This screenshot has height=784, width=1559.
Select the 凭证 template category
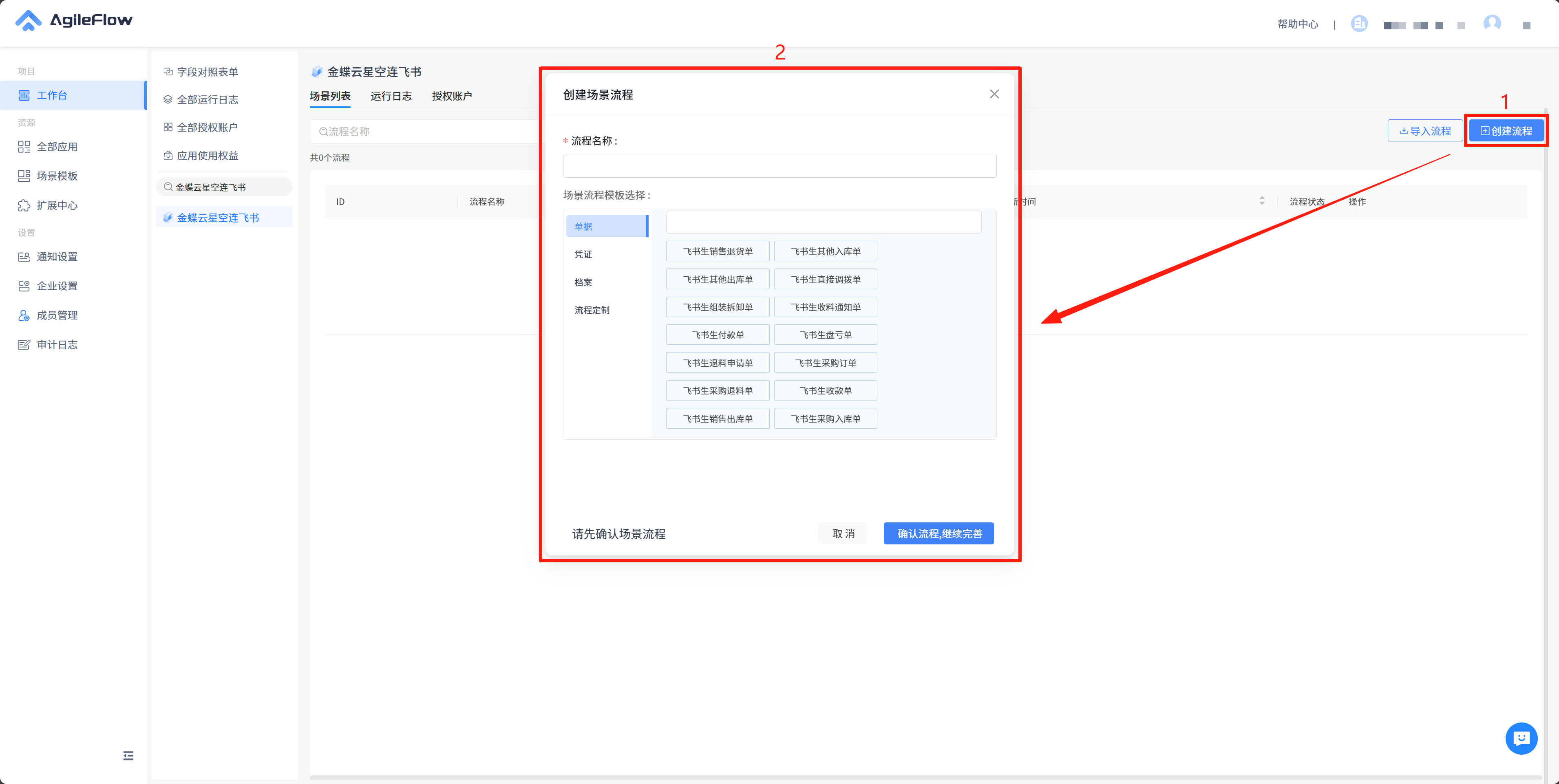583,254
